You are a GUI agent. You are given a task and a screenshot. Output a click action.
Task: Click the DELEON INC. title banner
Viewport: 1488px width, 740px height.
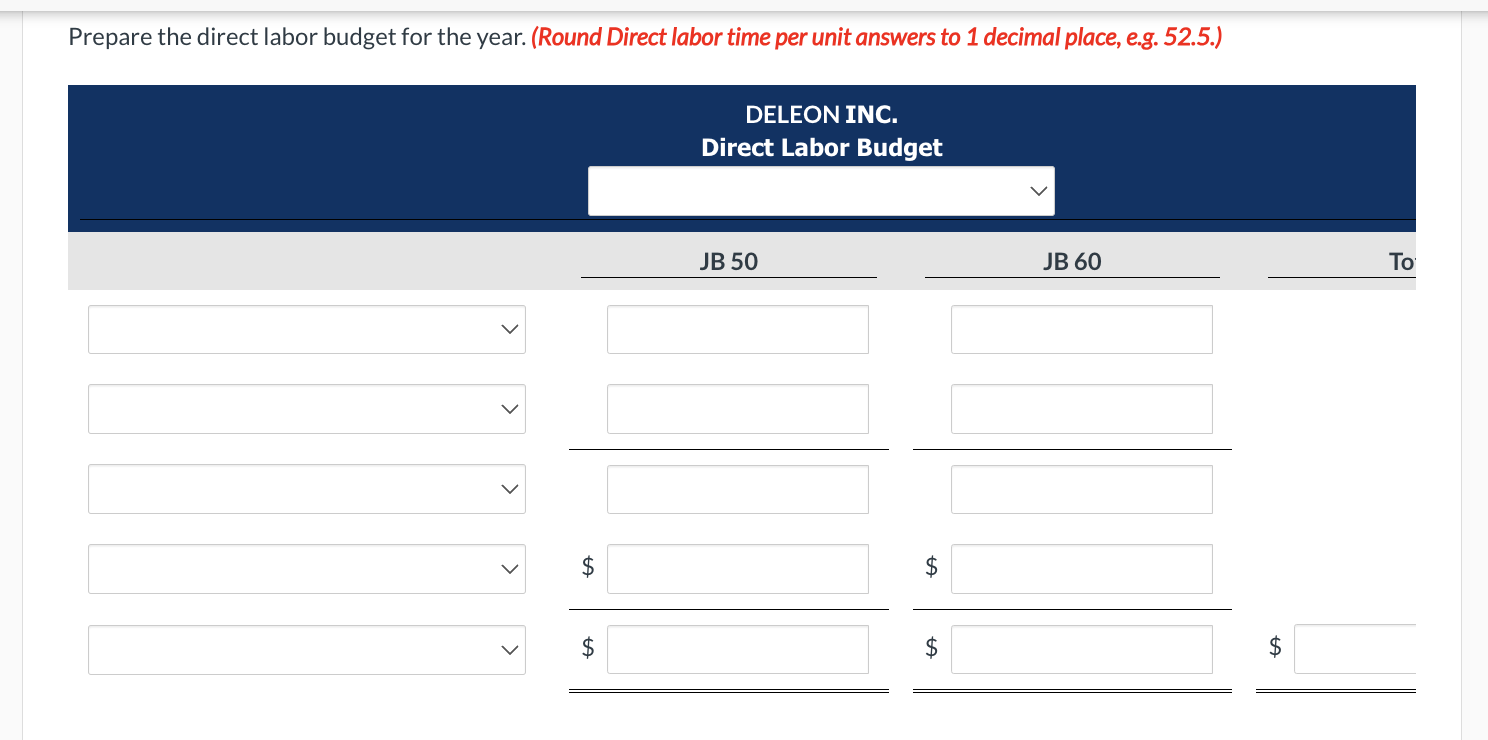tap(820, 114)
